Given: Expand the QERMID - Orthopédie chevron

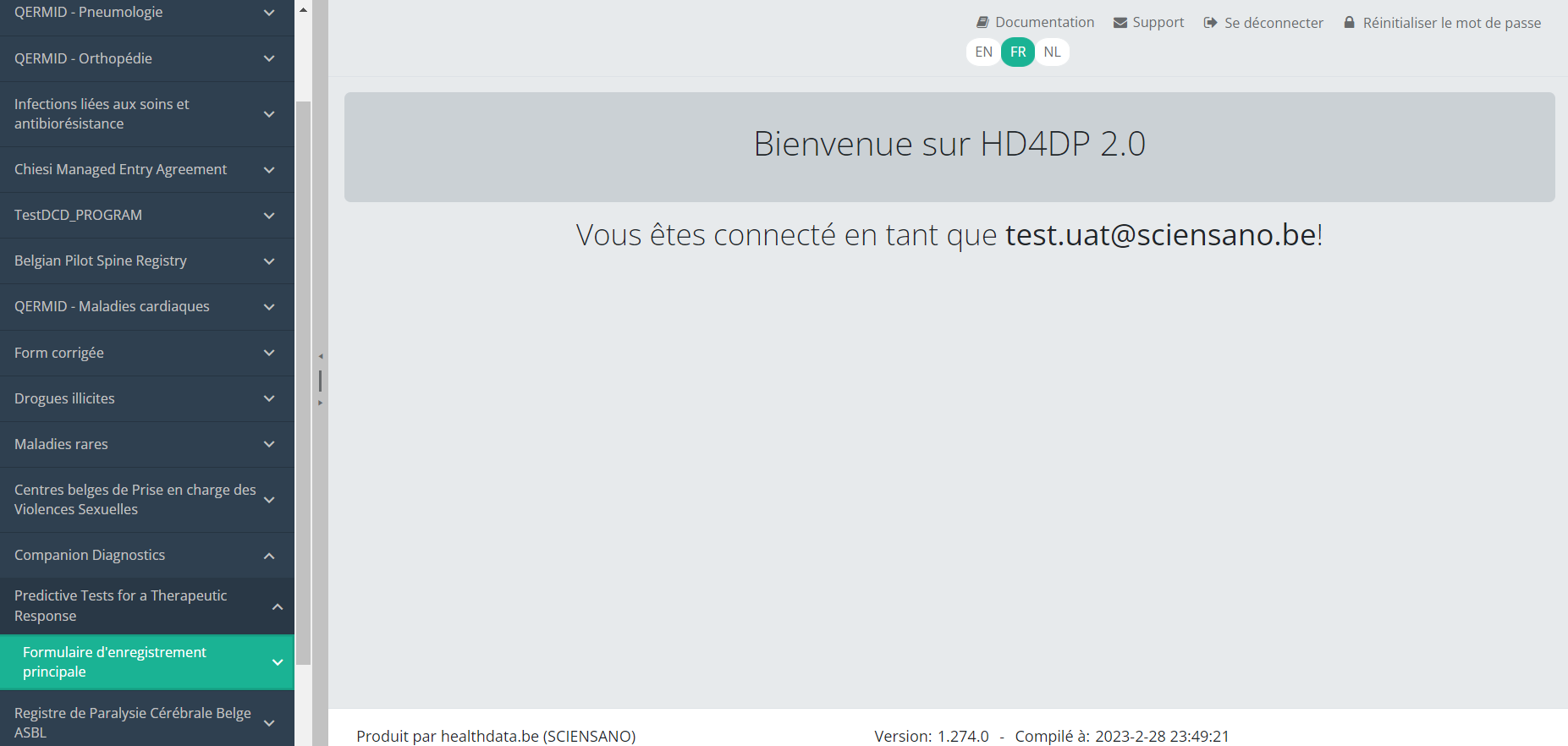Looking at the screenshot, I should 269,58.
